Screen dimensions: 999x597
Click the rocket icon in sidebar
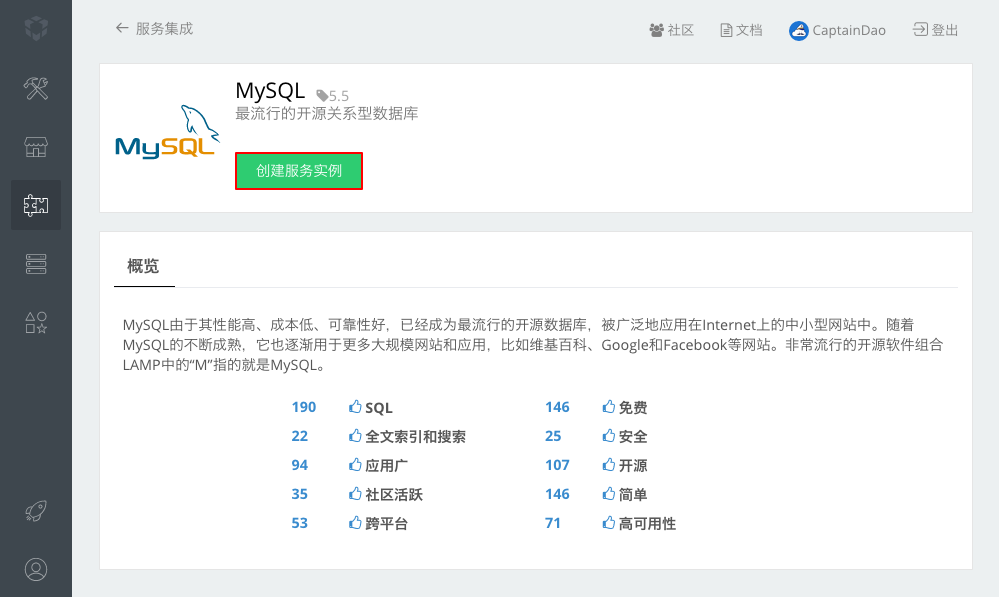(x=36, y=511)
